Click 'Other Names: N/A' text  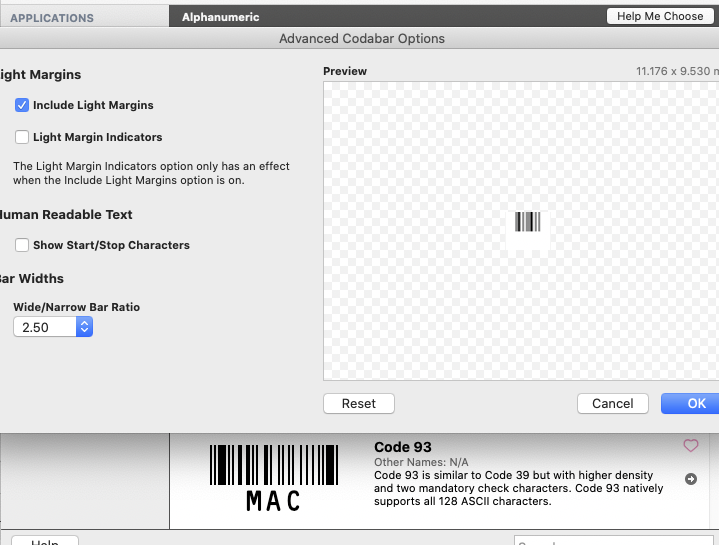click(x=421, y=462)
